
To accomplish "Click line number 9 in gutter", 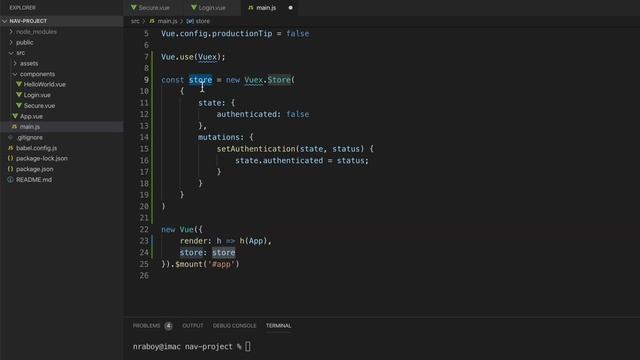I will [146, 80].
